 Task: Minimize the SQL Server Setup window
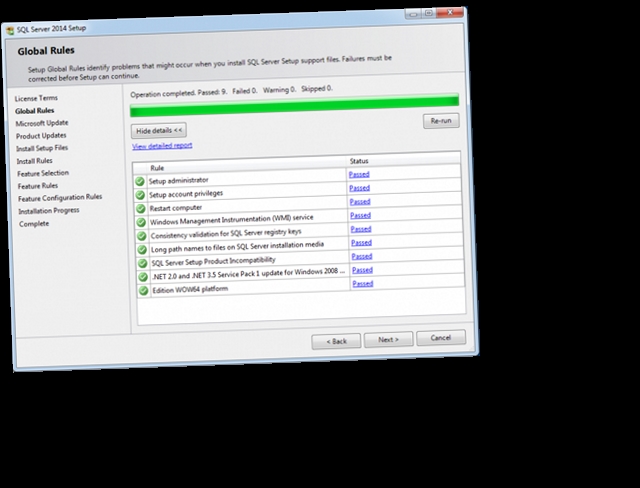(x=413, y=14)
